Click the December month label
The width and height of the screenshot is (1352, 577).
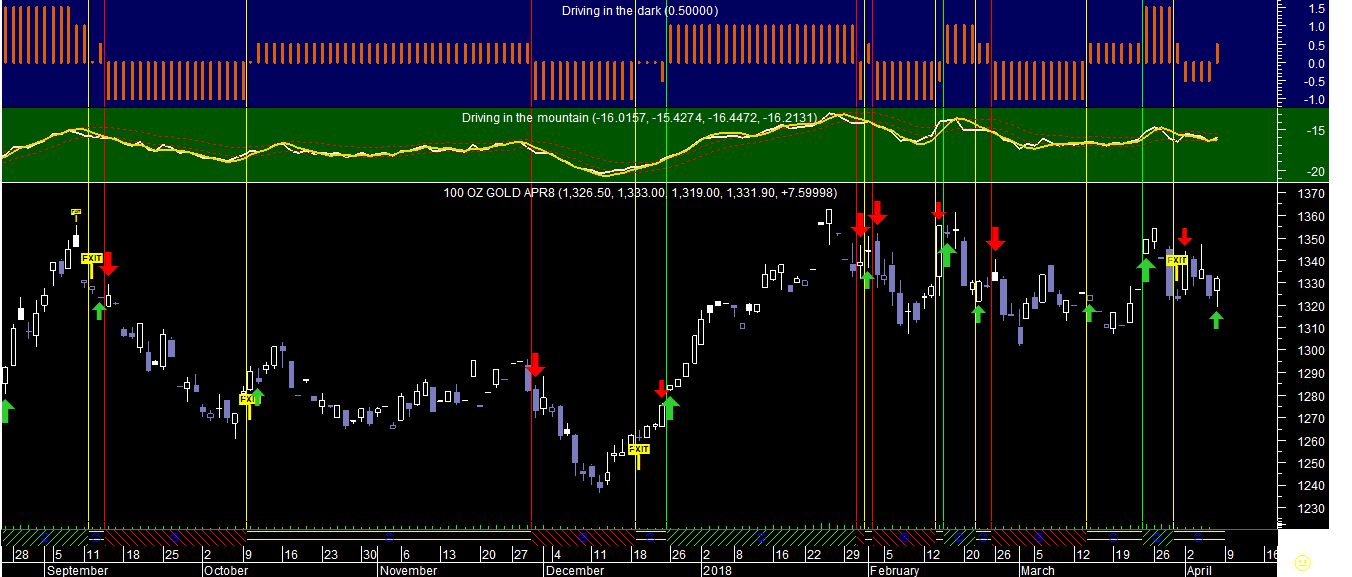coord(575,570)
